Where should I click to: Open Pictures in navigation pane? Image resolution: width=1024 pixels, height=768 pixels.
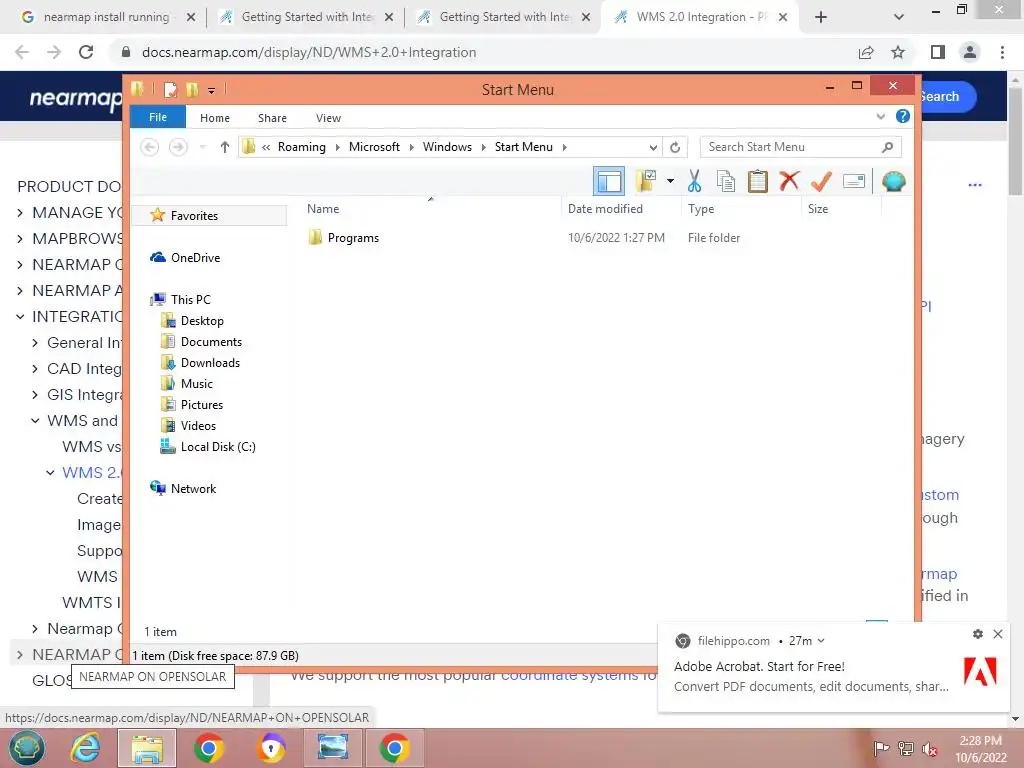pos(202,404)
